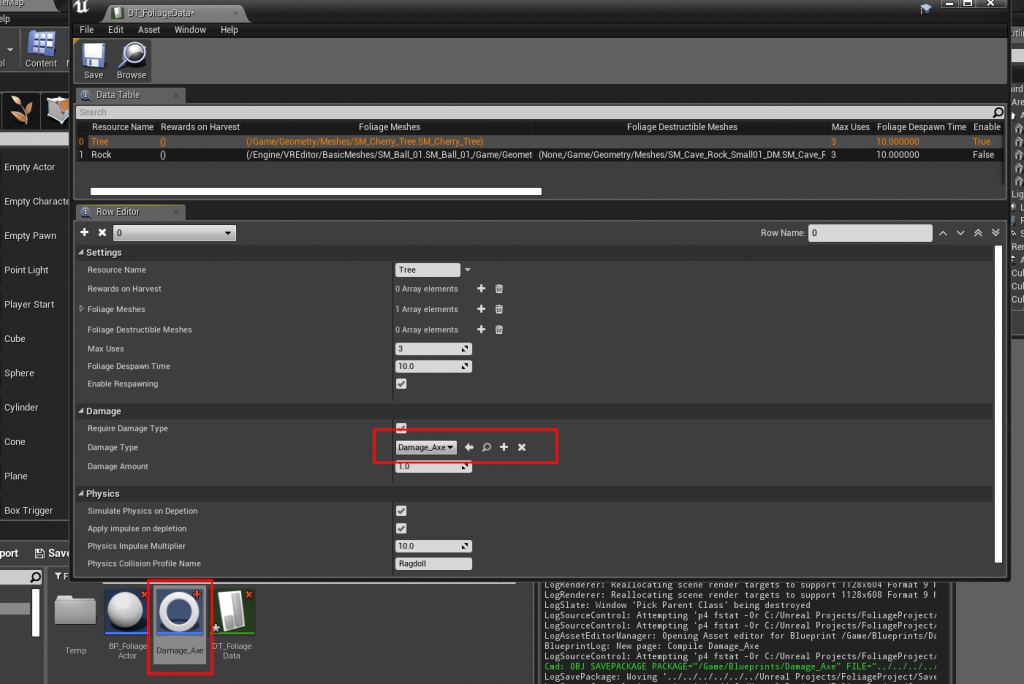This screenshot has width=1024, height=684.
Task: Jump to first row with double up arrow
Action: pos(978,233)
